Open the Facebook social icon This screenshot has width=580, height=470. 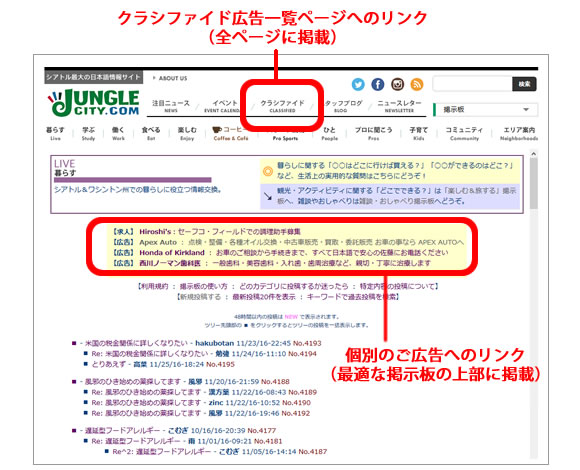(x=378, y=84)
